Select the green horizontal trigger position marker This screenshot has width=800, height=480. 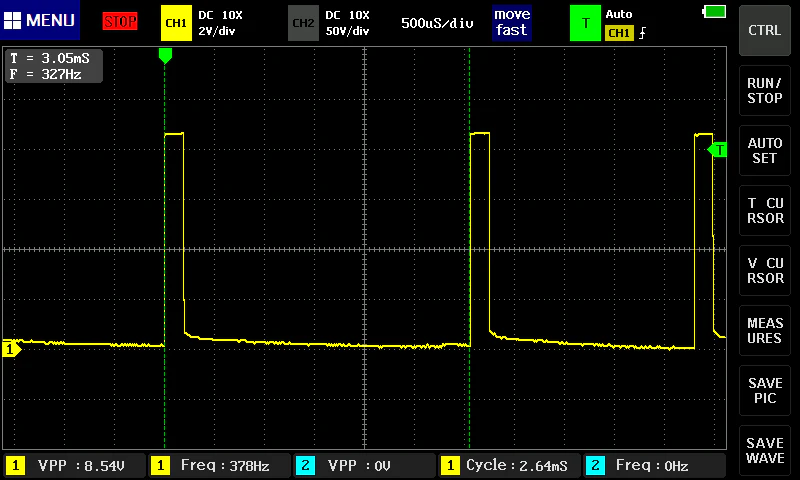click(165, 56)
